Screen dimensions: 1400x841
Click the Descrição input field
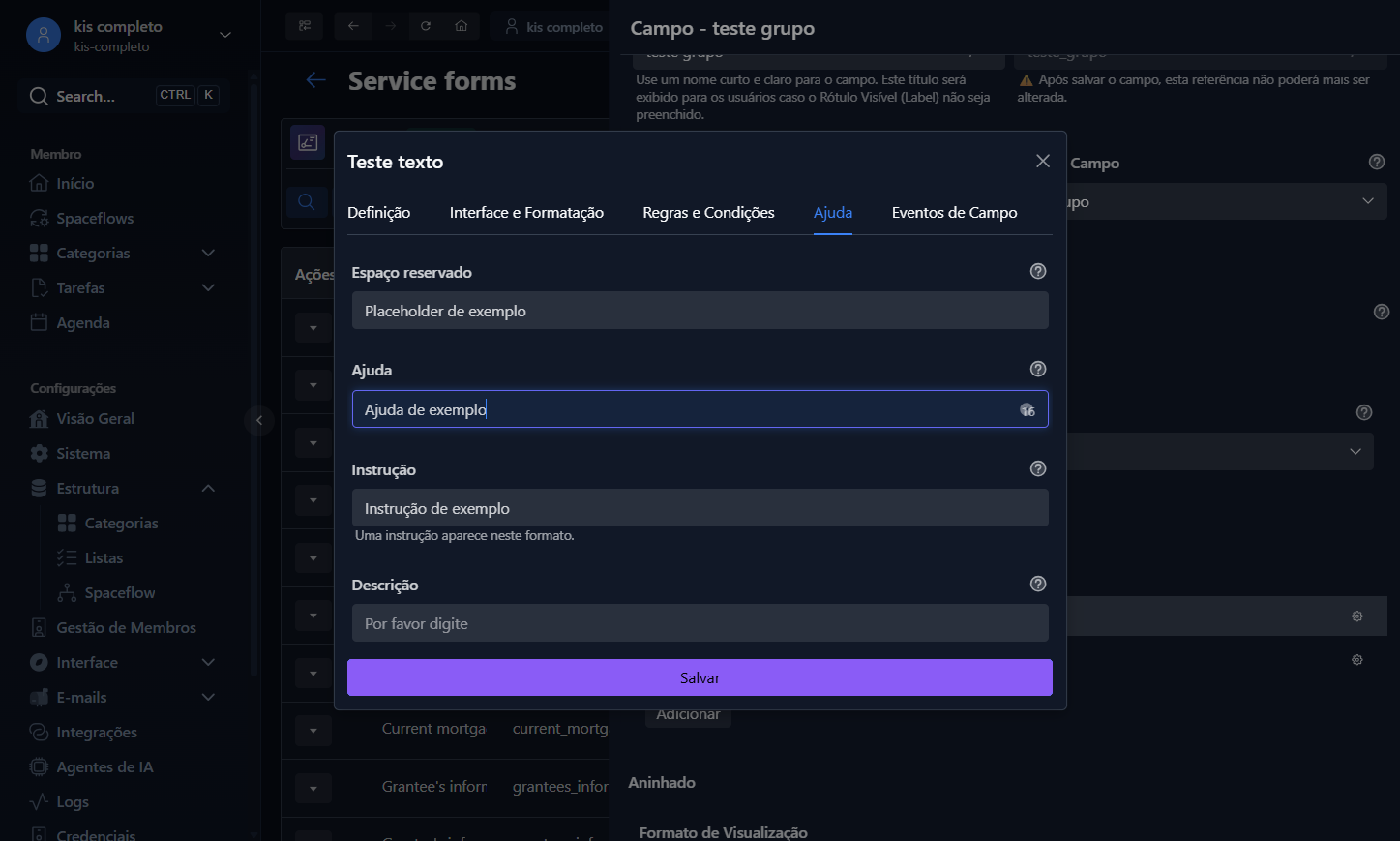[x=700, y=623]
